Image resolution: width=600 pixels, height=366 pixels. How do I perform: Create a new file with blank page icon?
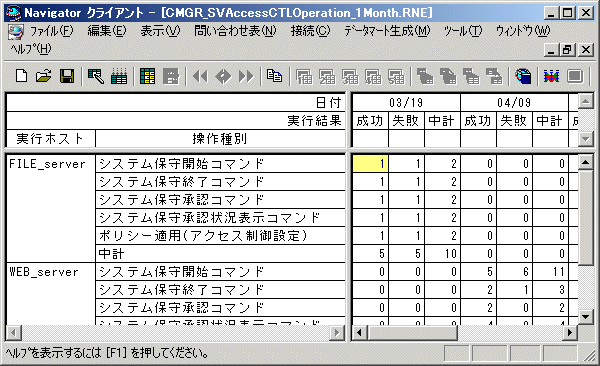pos(21,76)
